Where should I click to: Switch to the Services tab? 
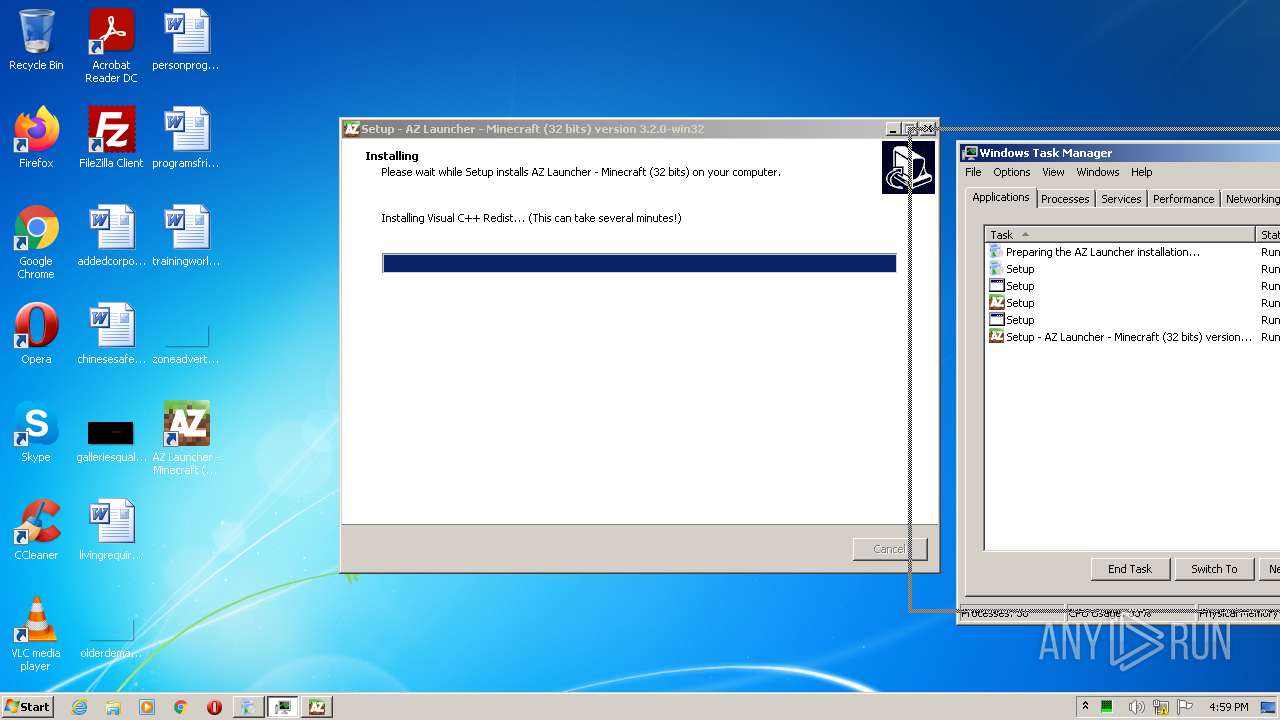pyautogui.click(x=1121, y=199)
